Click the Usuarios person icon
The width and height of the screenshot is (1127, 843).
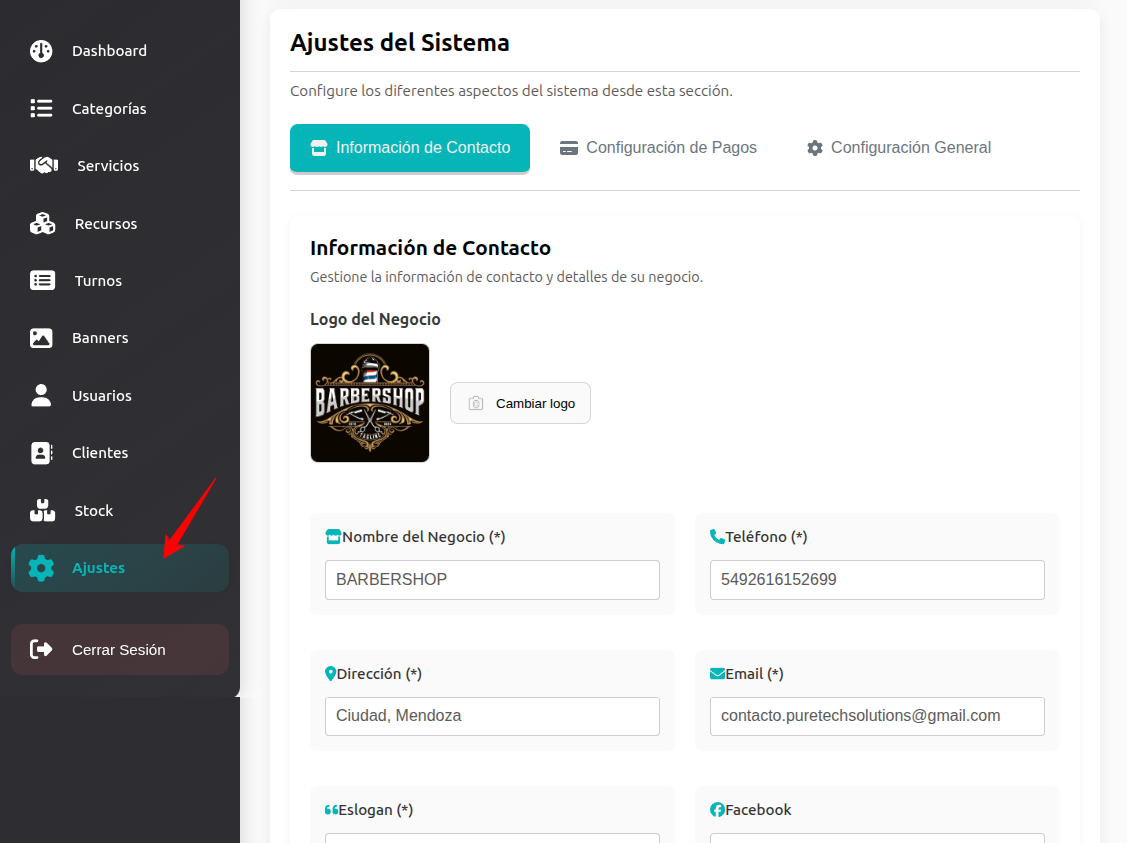pyautogui.click(x=41, y=396)
